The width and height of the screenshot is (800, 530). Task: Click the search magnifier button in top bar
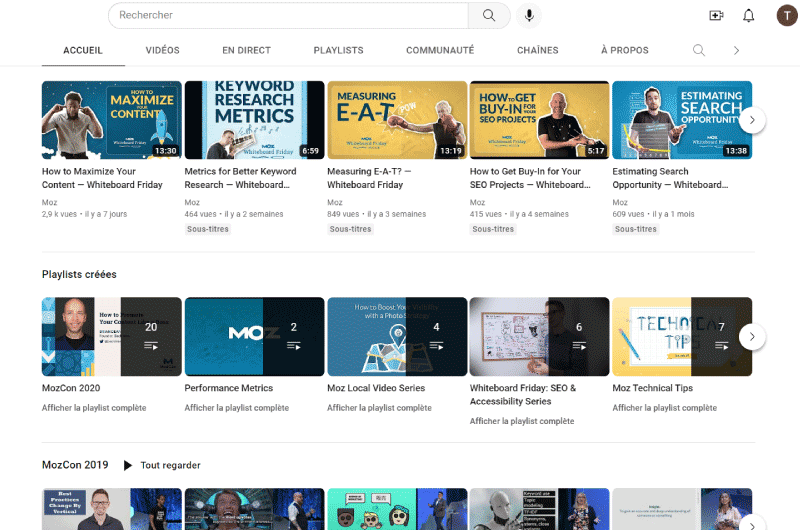489,15
